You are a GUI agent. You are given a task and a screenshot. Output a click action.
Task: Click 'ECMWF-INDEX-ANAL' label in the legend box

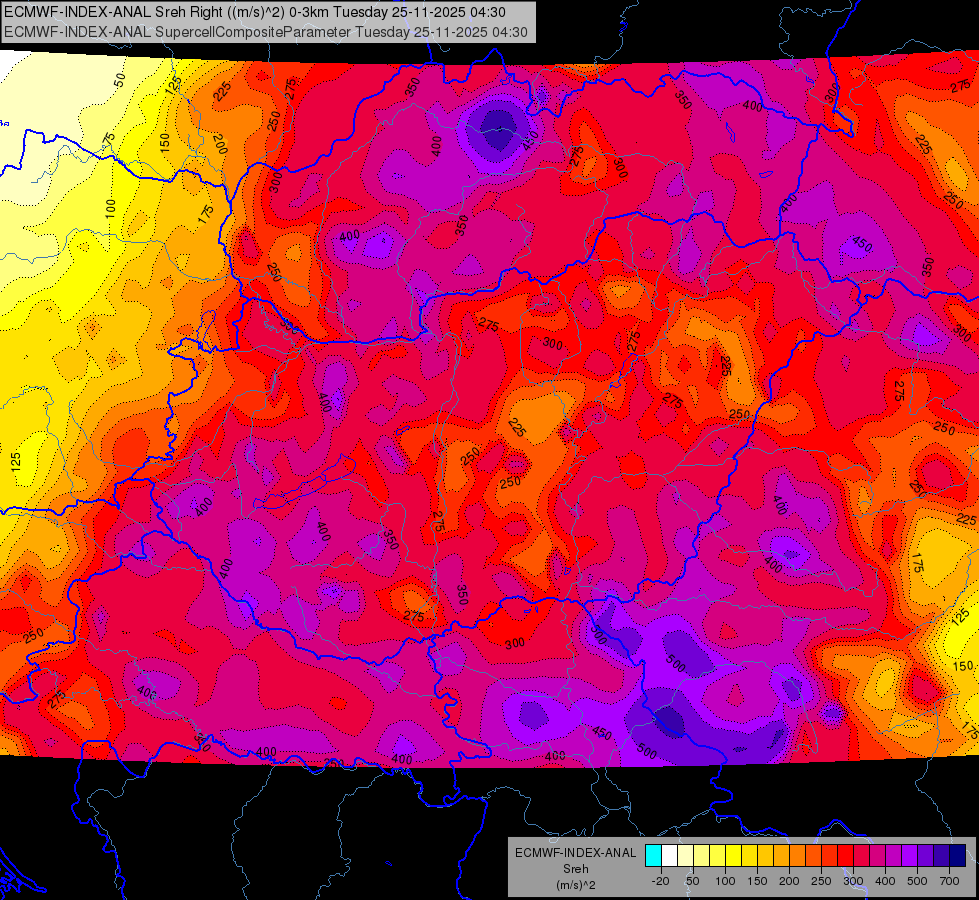pos(576,853)
